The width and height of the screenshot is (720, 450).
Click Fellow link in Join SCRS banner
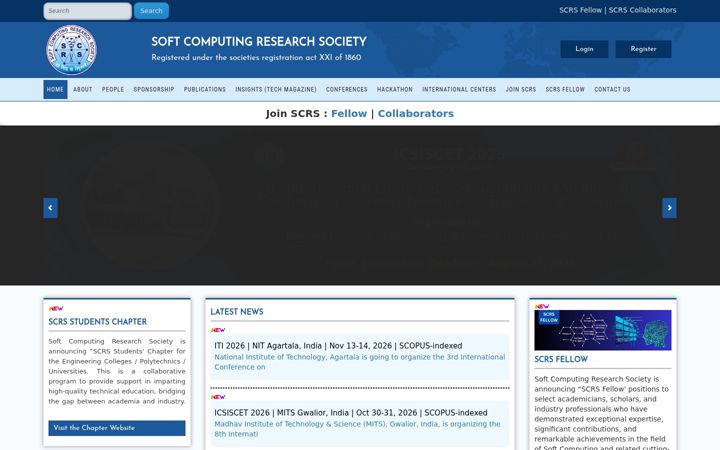(x=349, y=113)
